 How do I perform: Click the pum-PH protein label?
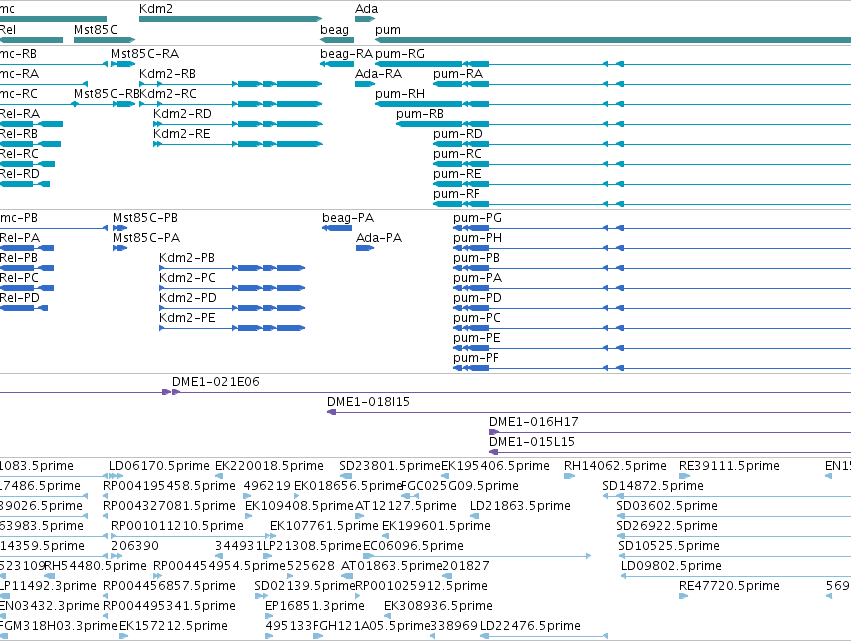[x=478, y=238]
